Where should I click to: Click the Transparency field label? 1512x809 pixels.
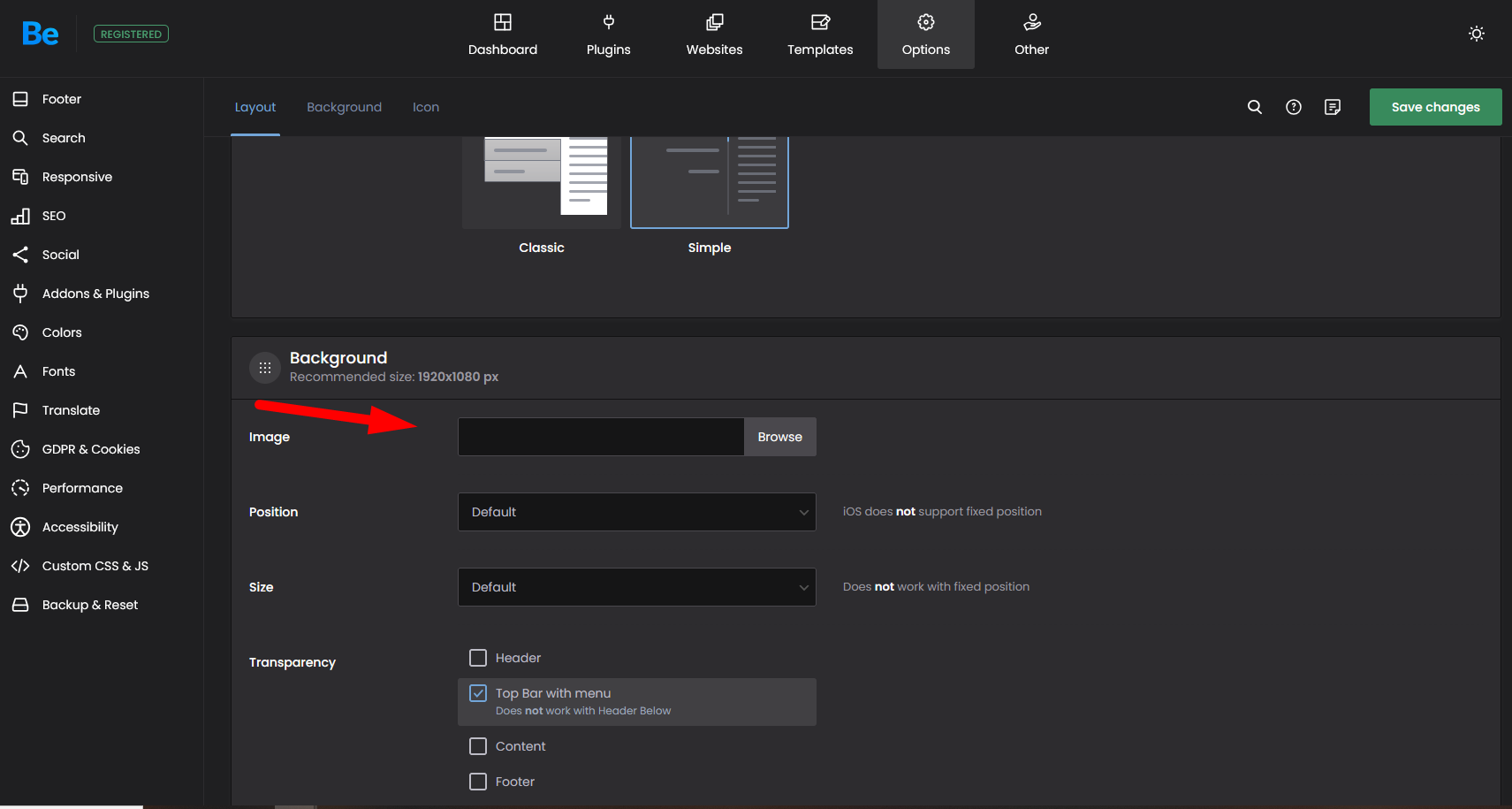293,662
